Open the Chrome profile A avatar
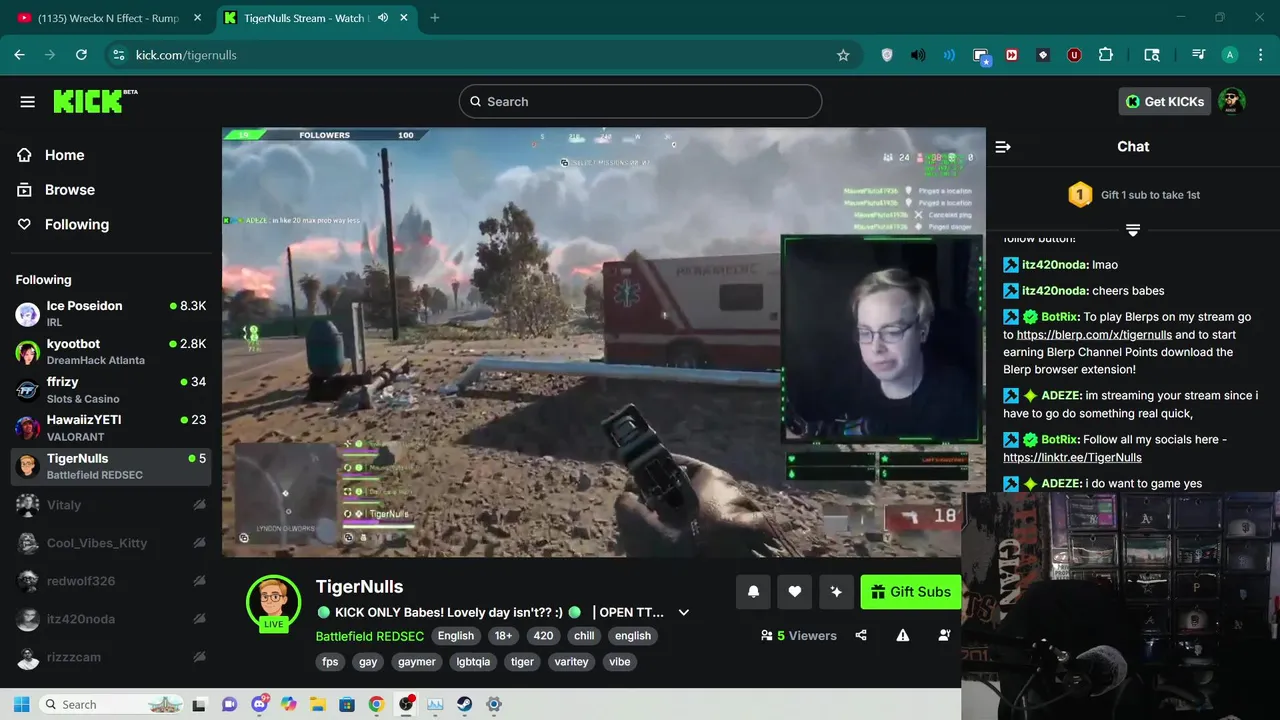Screen dimensions: 1280x720 1230,55
